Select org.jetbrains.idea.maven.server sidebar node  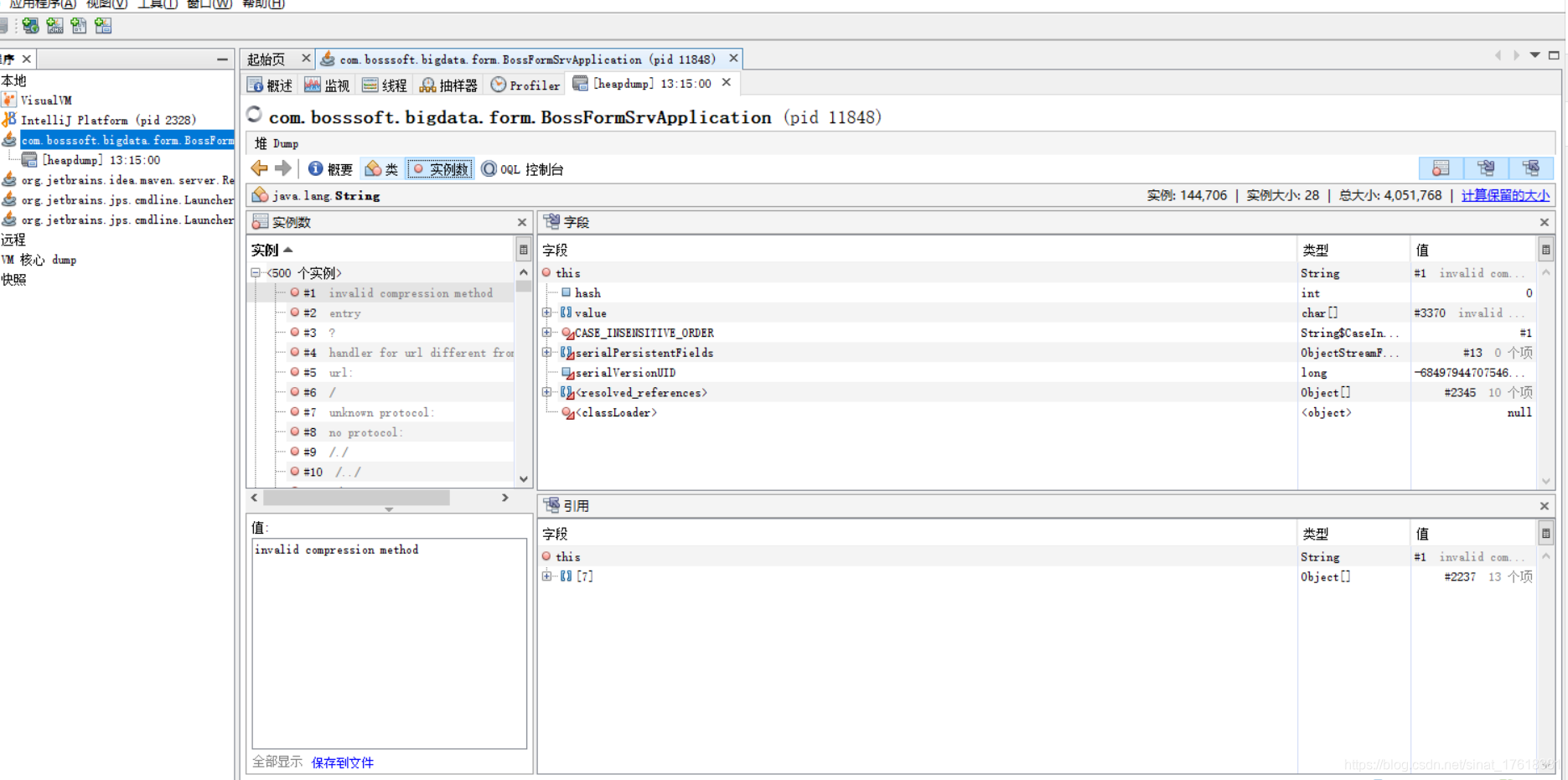[x=118, y=180]
